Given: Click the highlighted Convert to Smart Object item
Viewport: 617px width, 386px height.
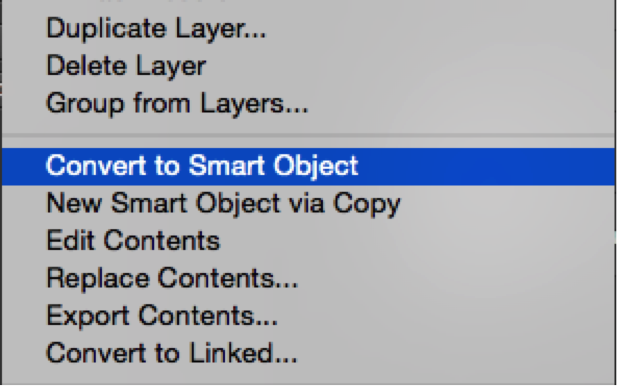Looking at the screenshot, I should [x=308, y=166].
